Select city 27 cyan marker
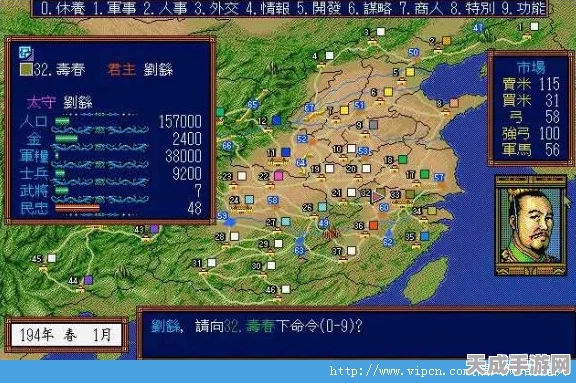This screenshot has width=576, height=383. click(x=285, y=222)
